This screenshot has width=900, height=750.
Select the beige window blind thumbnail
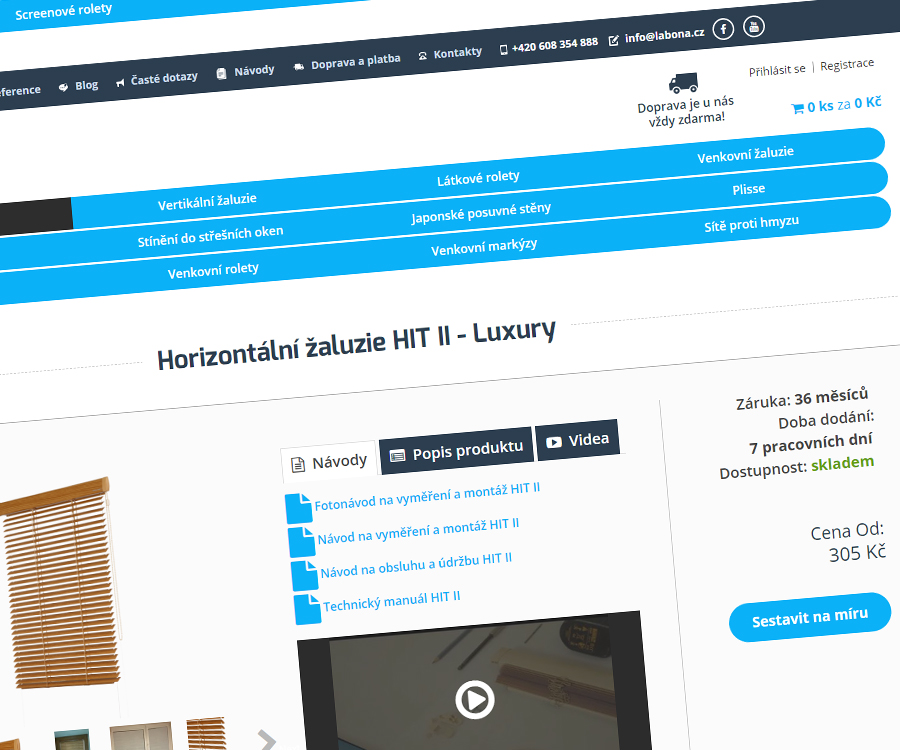click(141, 736)
